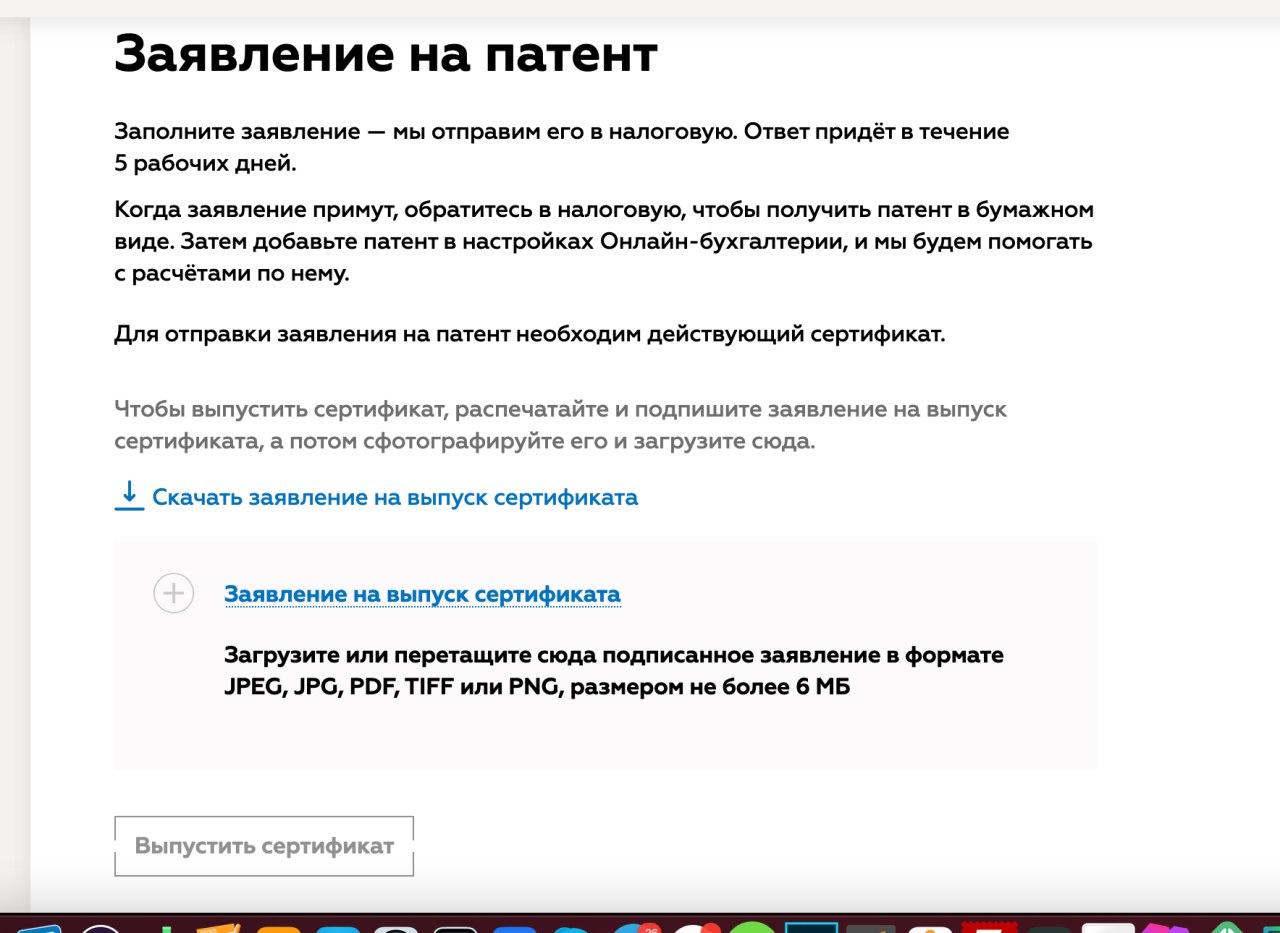Click the upload format instructions text in the drop zone
Screen dimensions: 1280x933
[x=614, y=671]
